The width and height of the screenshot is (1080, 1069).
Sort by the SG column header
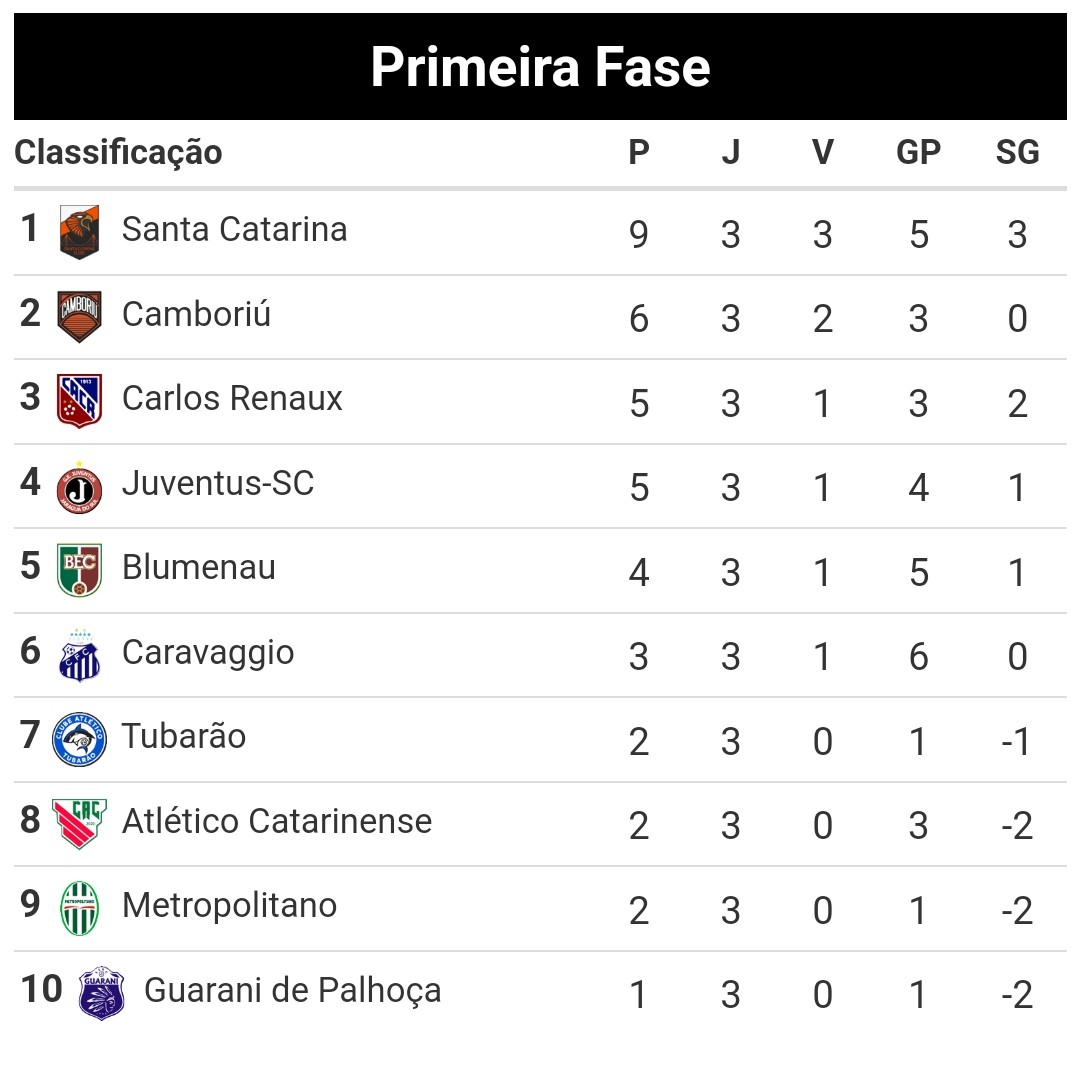click(1017, 153)
